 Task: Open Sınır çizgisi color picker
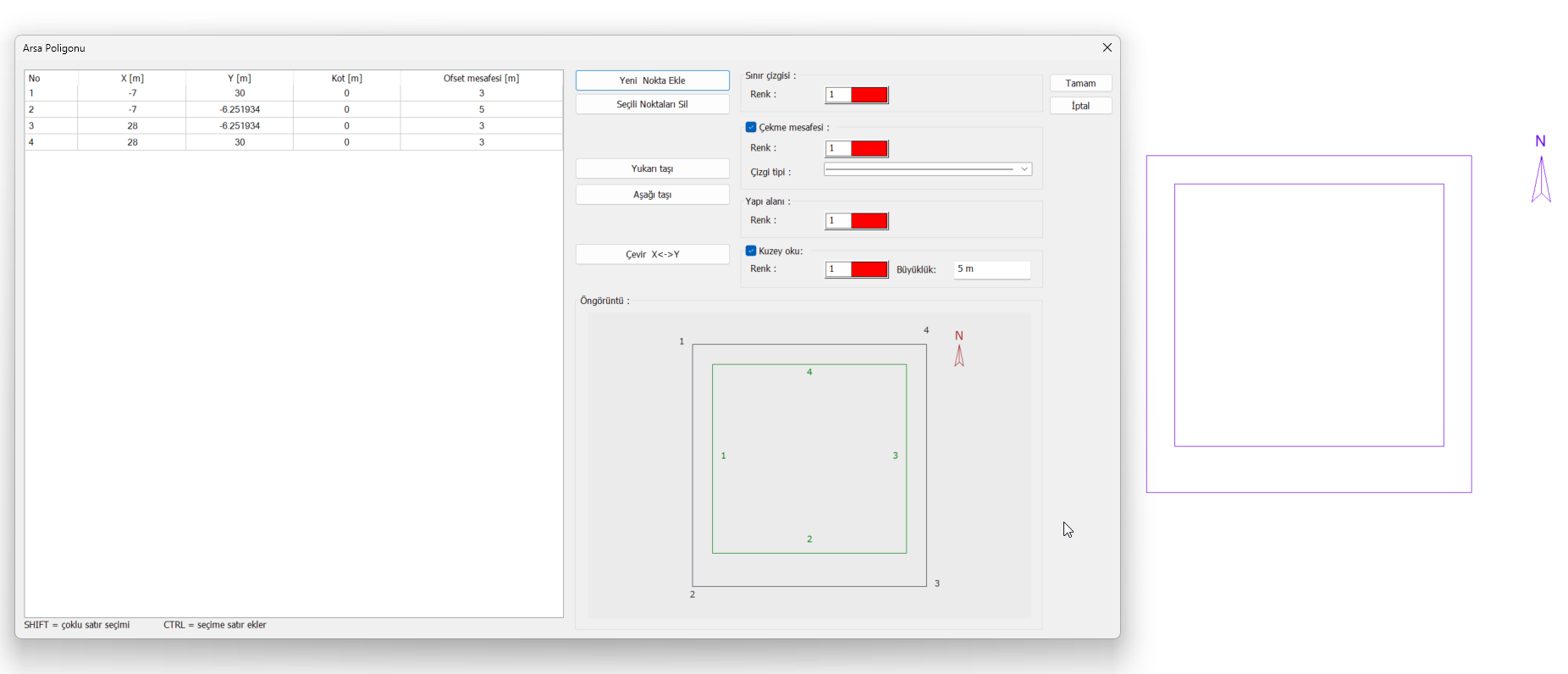pyautogui.click(x=857, y=95)
